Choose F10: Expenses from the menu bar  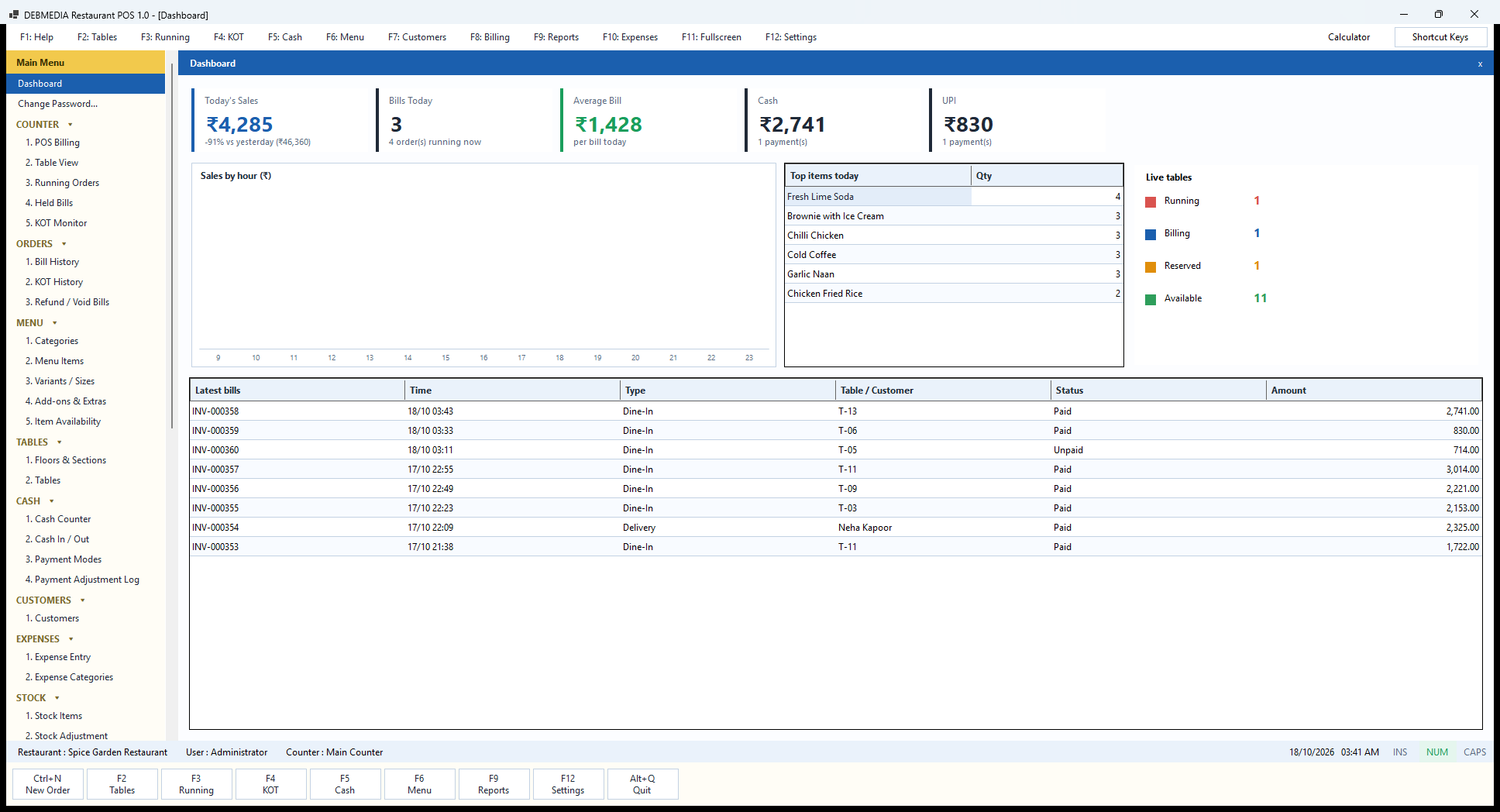[x=630, y=37]
